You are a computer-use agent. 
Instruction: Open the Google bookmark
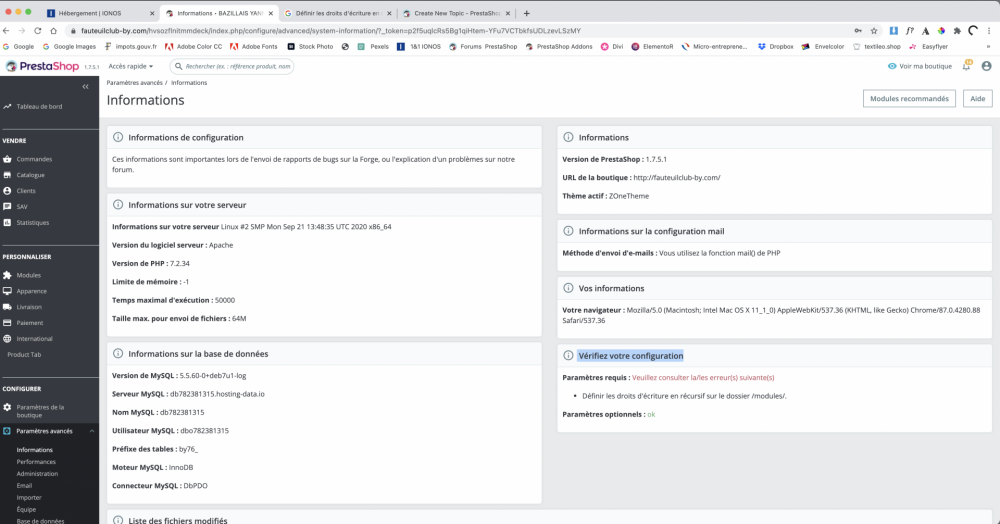pyautogui.click(x=18, y=47)
